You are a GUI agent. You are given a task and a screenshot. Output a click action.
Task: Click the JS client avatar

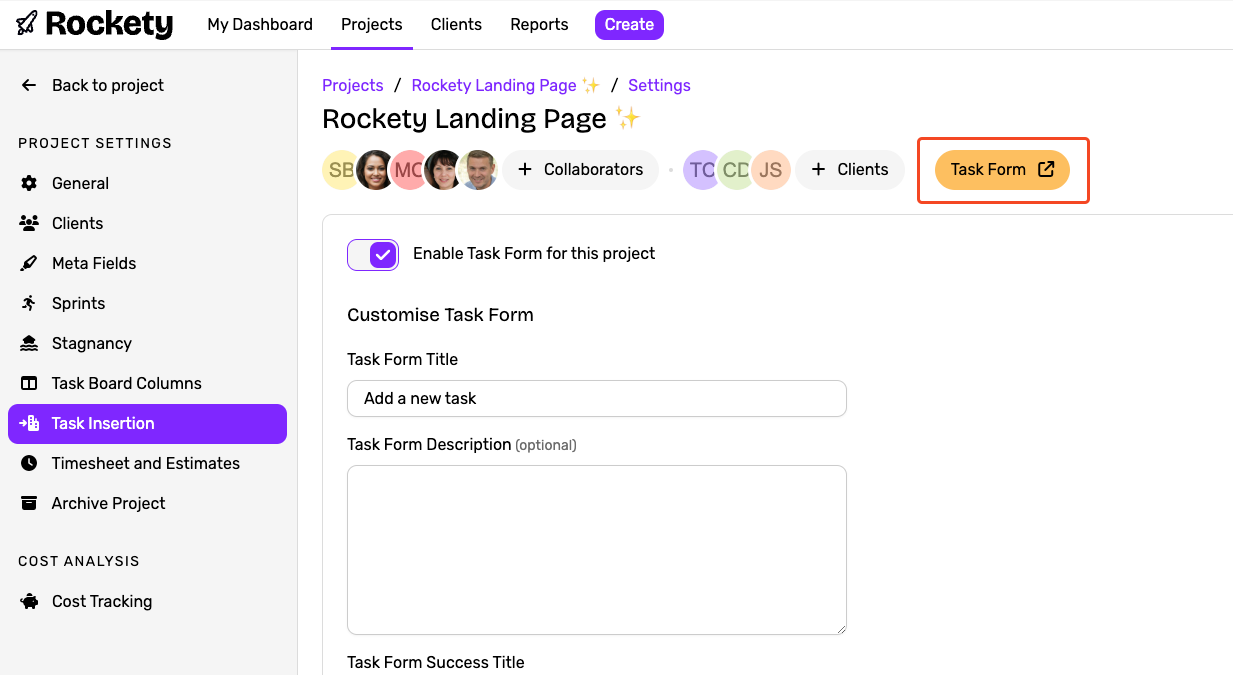pos(771,170)
